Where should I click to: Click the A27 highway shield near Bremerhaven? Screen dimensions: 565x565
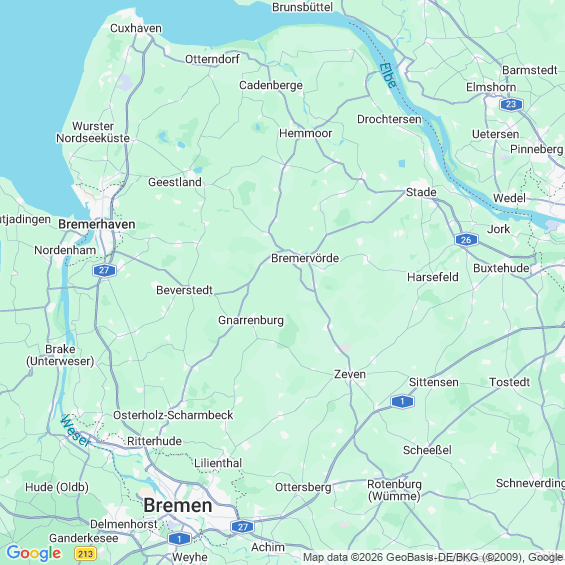coord(104,270)
